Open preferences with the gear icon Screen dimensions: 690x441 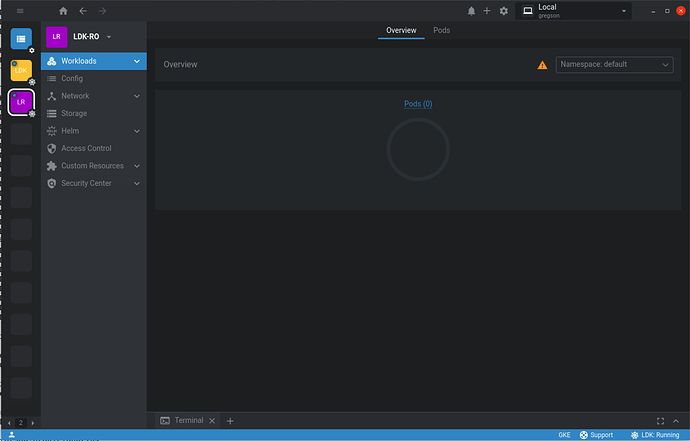tap(503, 11)
